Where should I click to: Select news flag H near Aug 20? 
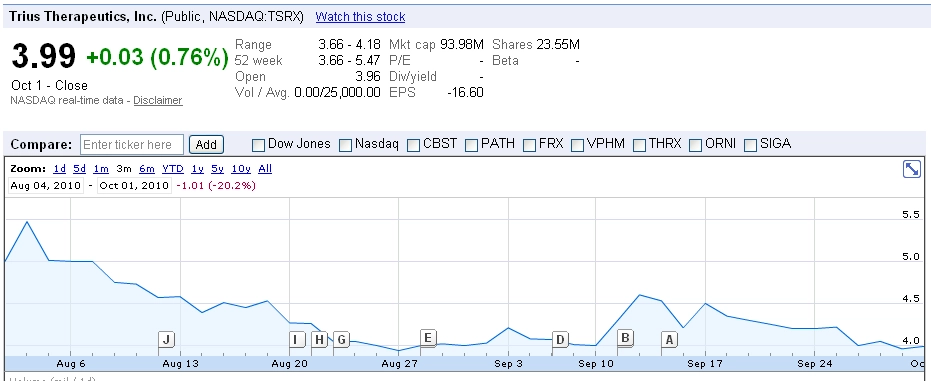tap(319, 340)
